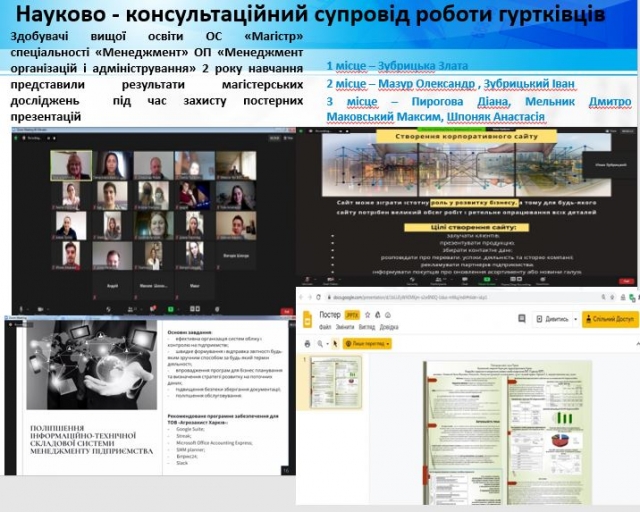This screenshot has width=640, height=512.
Task: Open the Вигляд menu
Action: click(x=367, y=327)
